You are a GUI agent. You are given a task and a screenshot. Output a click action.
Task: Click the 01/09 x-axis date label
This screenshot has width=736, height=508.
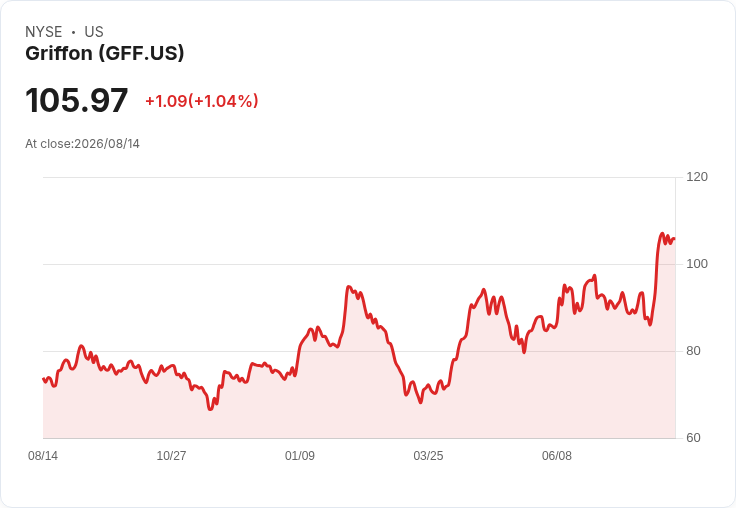click(300, 455)
